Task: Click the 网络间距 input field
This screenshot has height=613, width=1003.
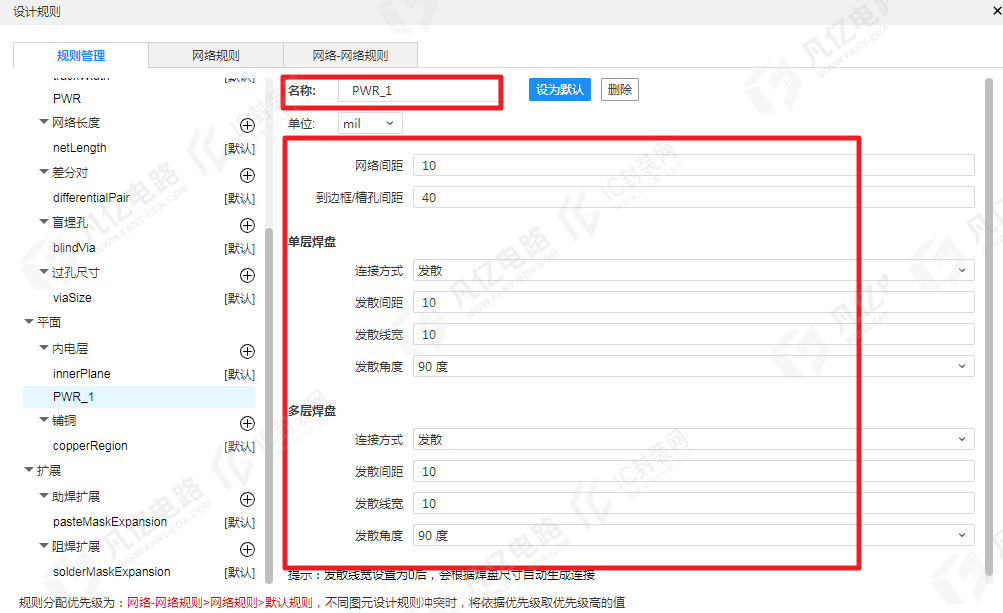Action: pos(693,165)
